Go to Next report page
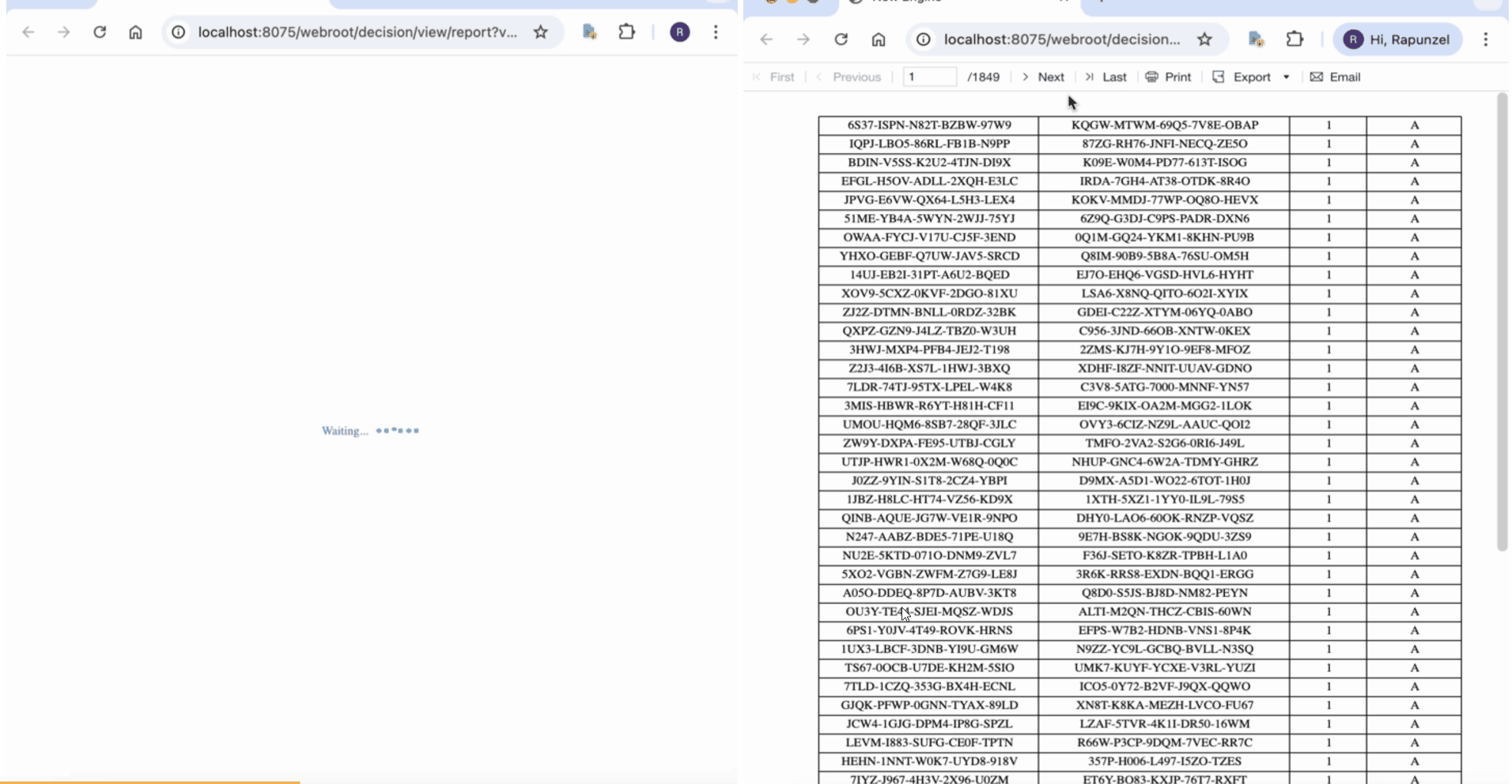 pyautogui.click(x=1043, y=77)
